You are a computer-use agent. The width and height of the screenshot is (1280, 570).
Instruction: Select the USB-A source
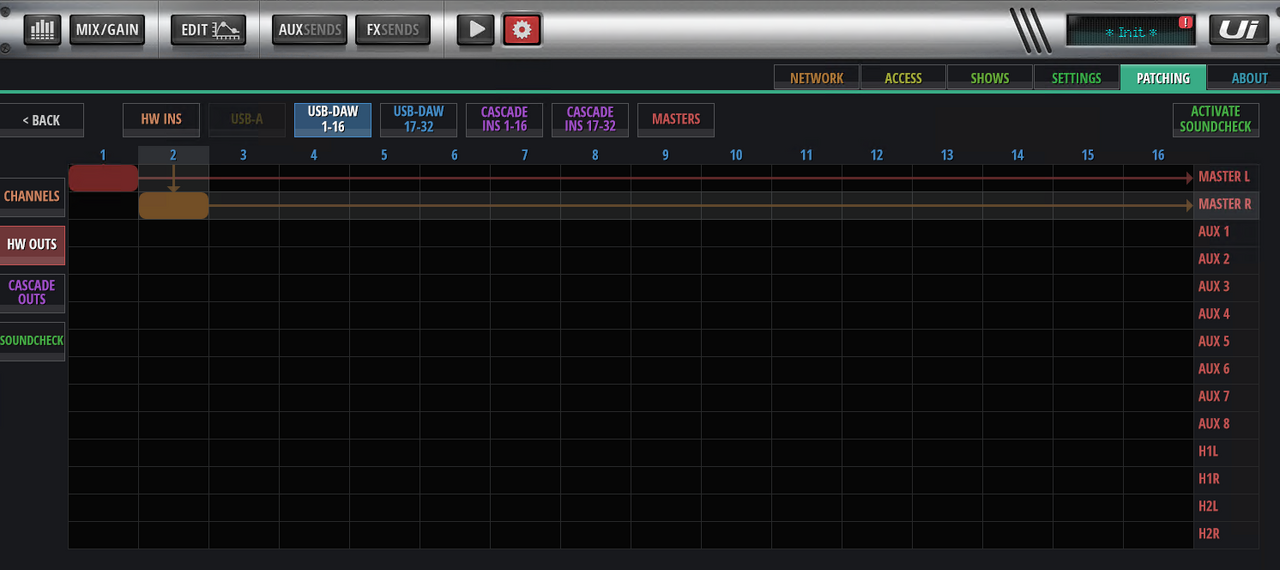247,119
